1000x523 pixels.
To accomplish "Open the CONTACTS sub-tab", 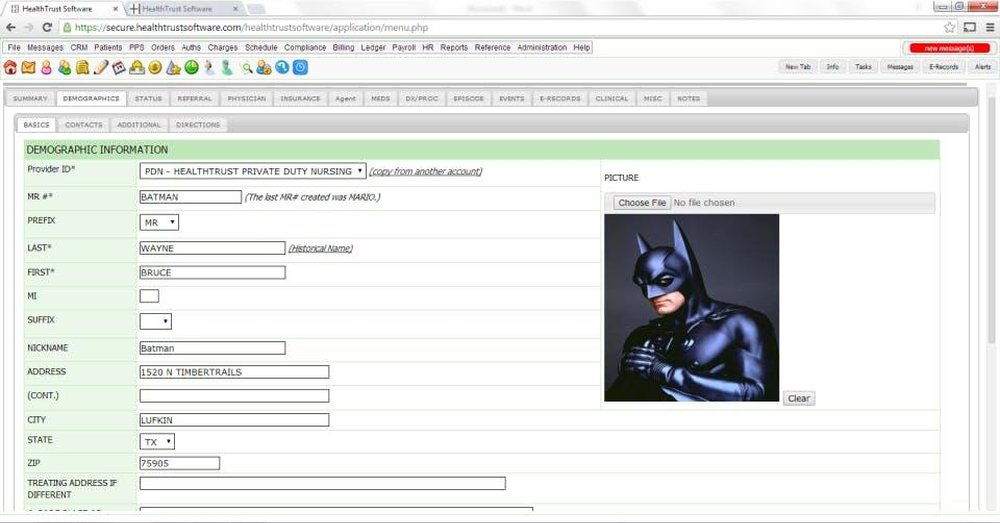I will click(84, 125).
